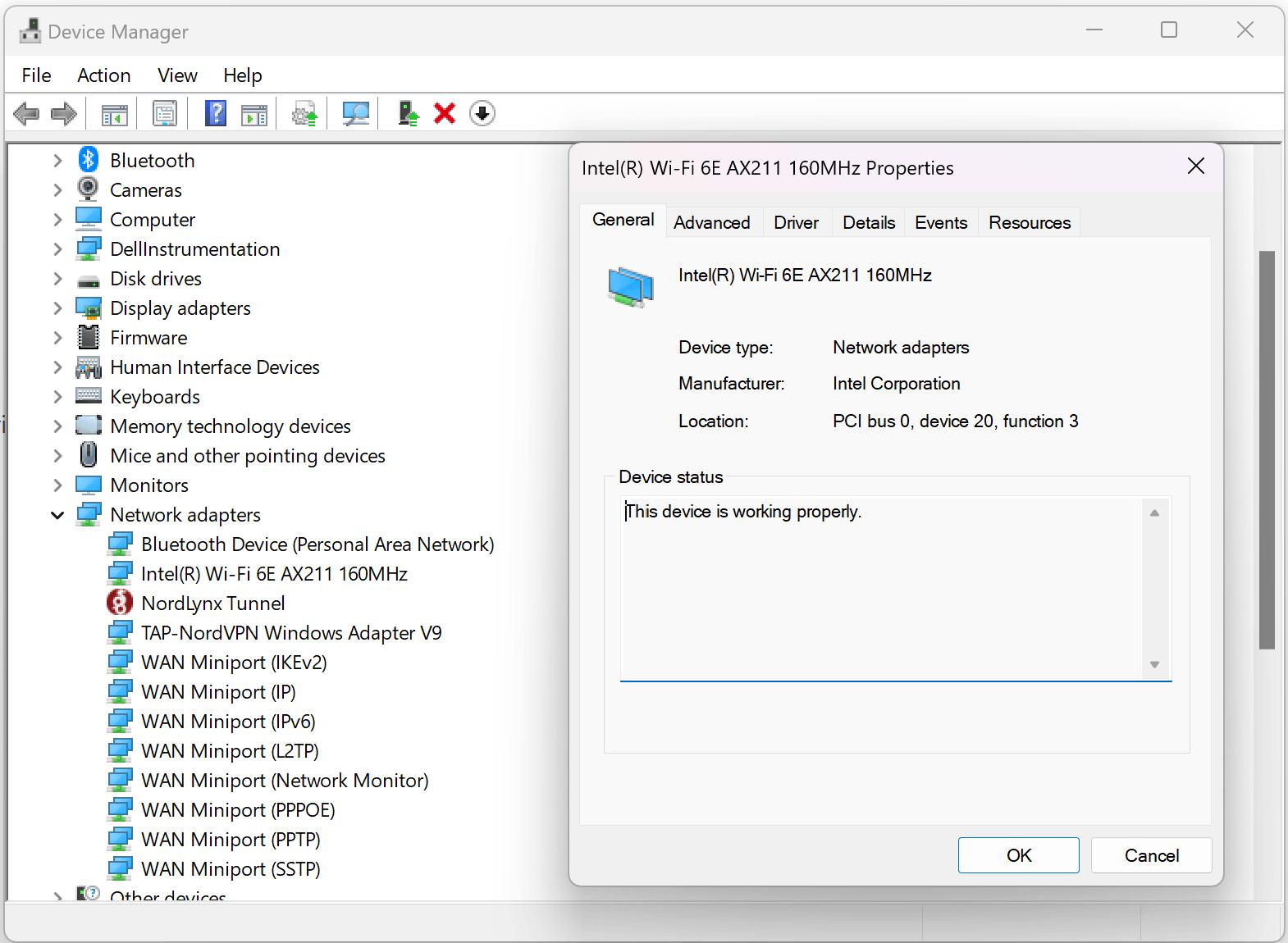The width and height of the screenshot is (1288, 943).
Task: Click the blue Help toolbar icon
Action: 216,113
